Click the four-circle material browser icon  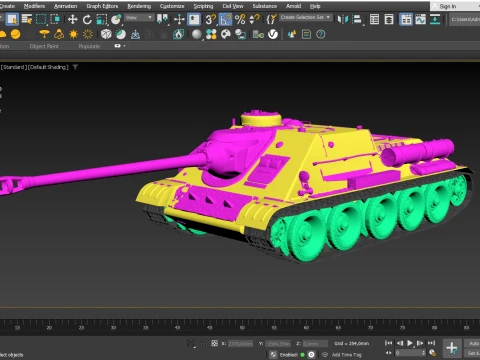click(x=211, y=34)
